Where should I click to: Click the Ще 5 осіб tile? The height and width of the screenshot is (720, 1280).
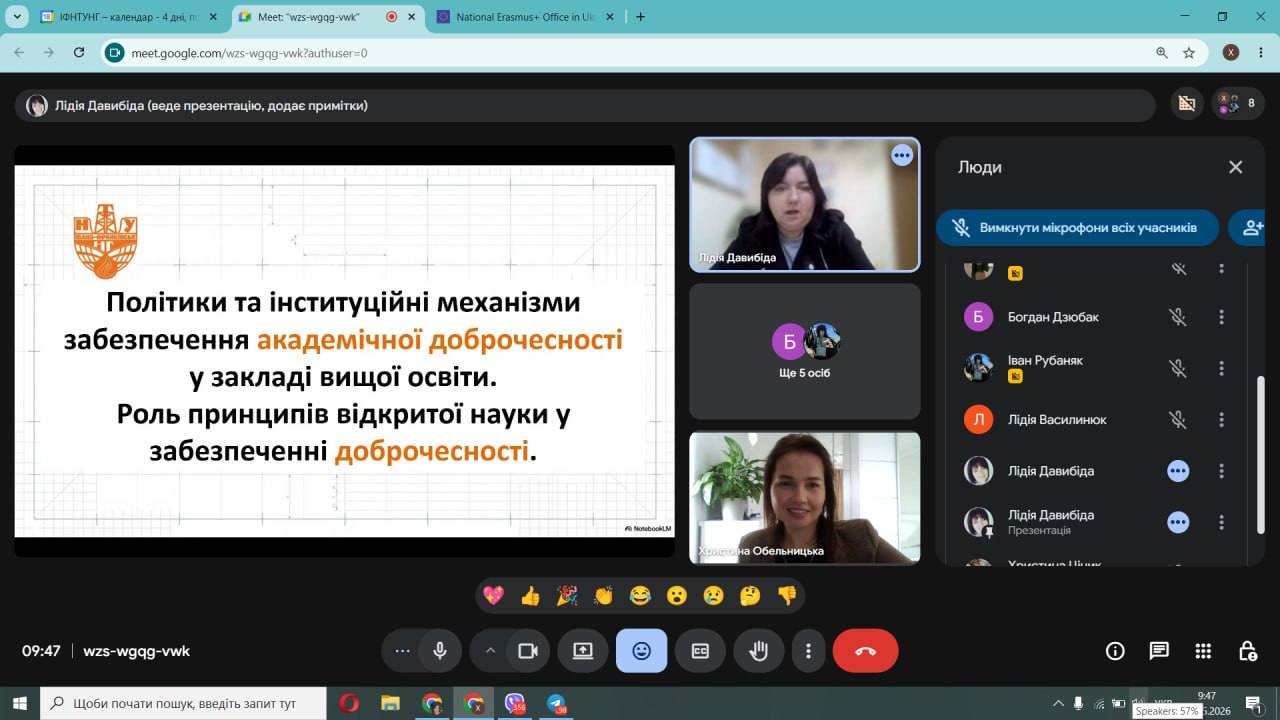click(805, 351)
